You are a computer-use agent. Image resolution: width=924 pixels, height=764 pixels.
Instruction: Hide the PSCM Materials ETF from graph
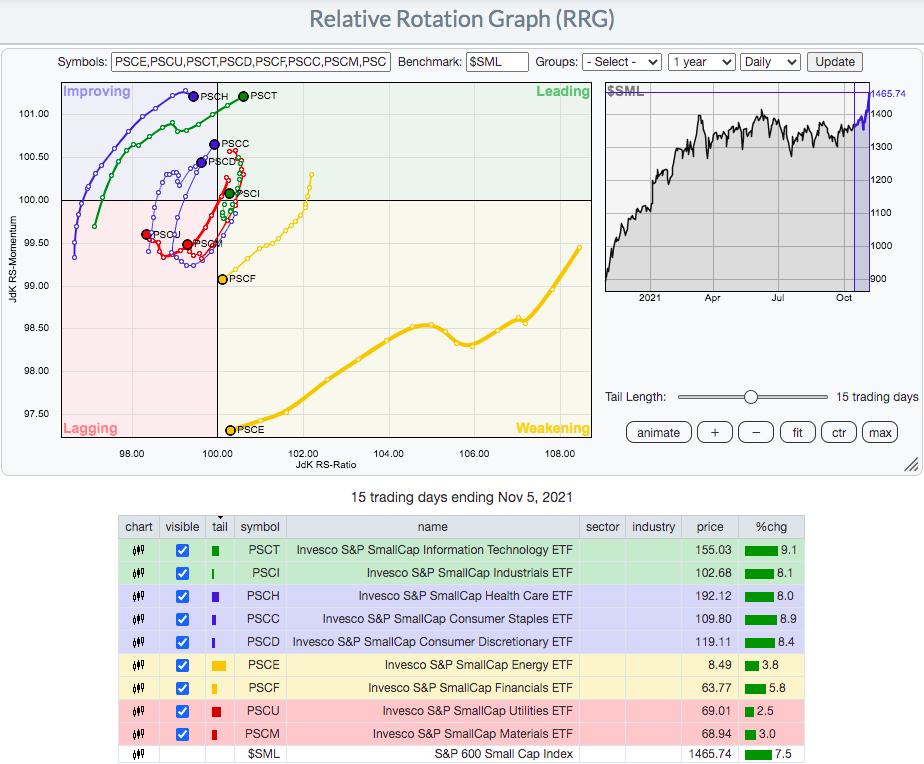click(182, 734)
